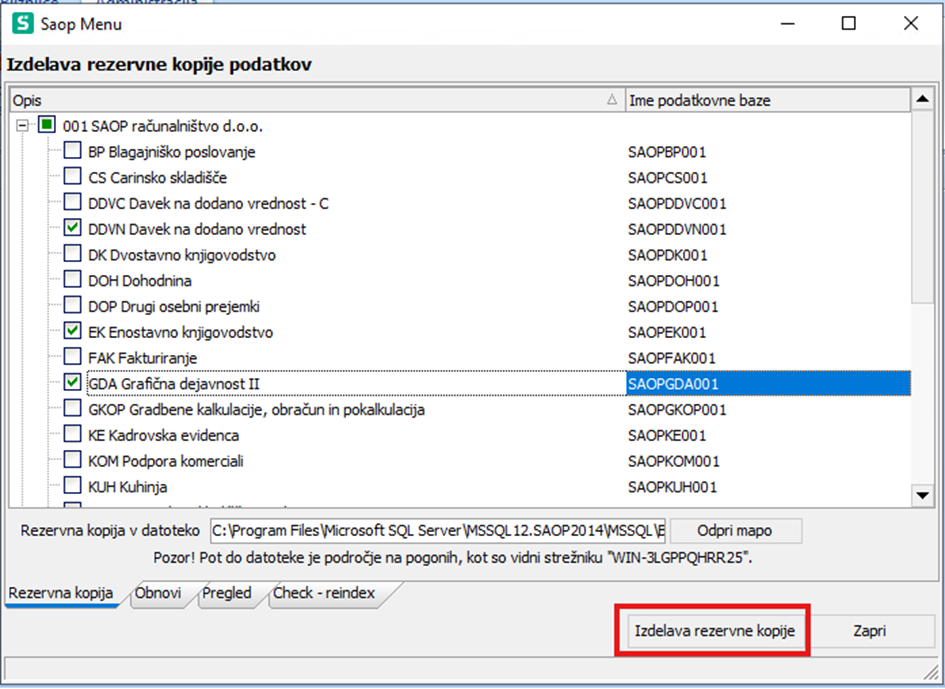Uncheck DDVN Davek na dodano vrednost checkbox
945x689 pixels.
pos(72,228)
